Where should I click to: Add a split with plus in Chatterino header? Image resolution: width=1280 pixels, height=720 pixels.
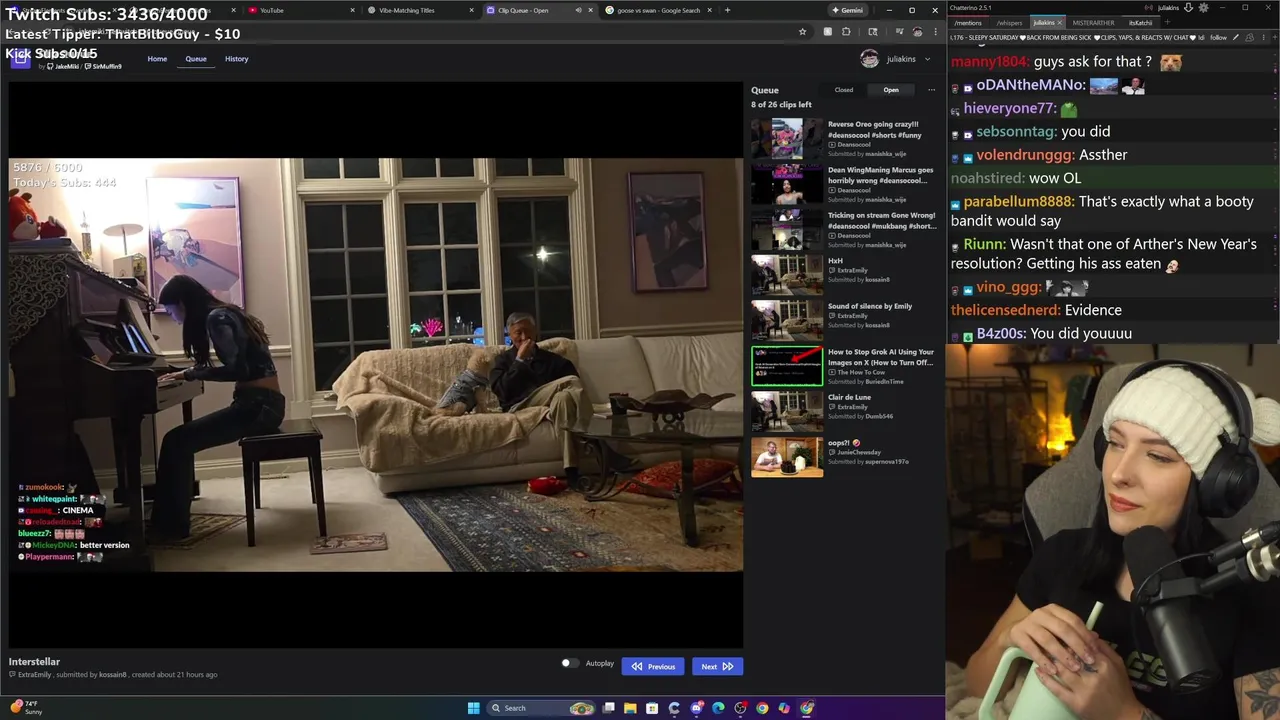(1274, 38)
